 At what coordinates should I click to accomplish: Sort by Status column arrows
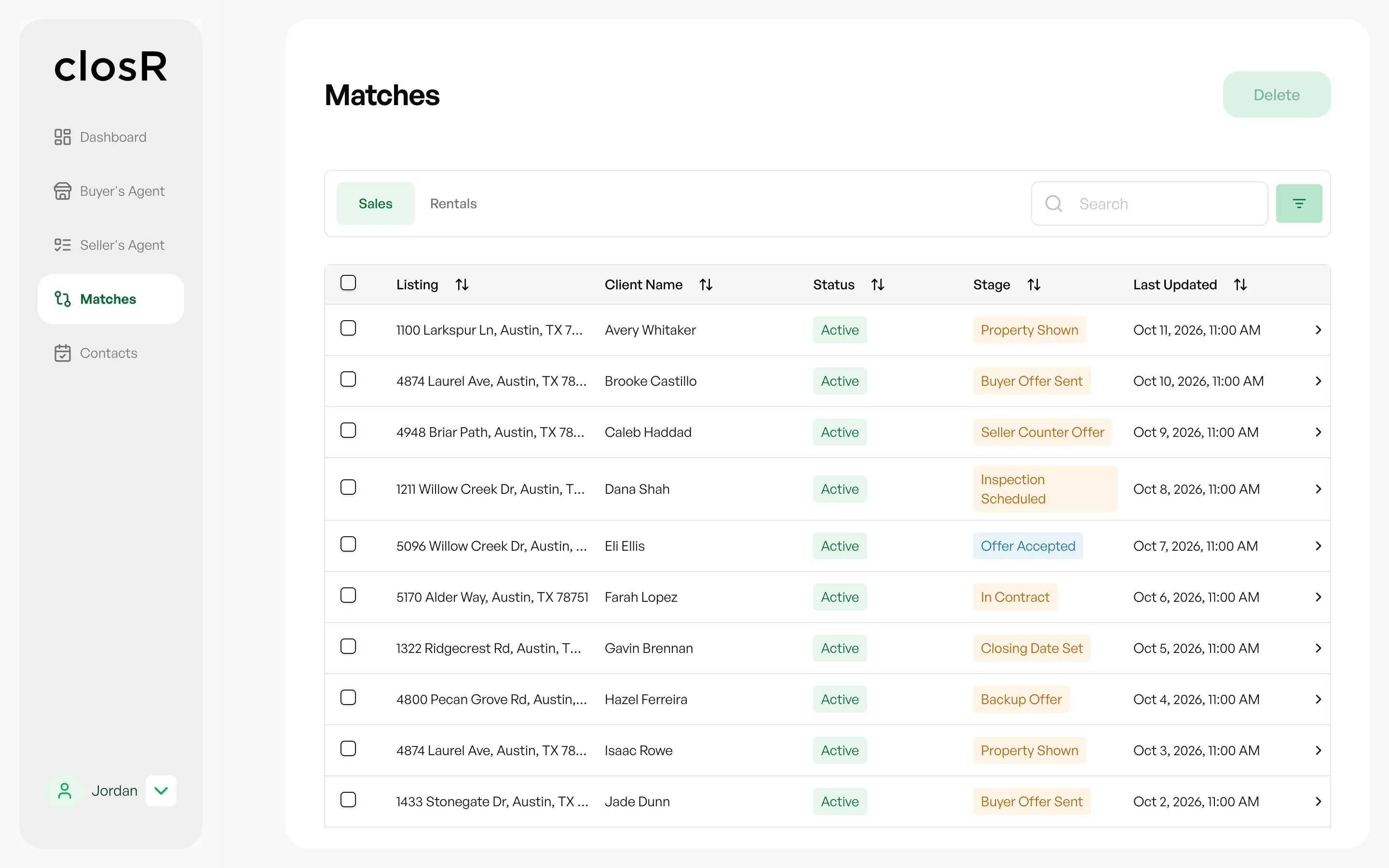(x=878, y=285)
